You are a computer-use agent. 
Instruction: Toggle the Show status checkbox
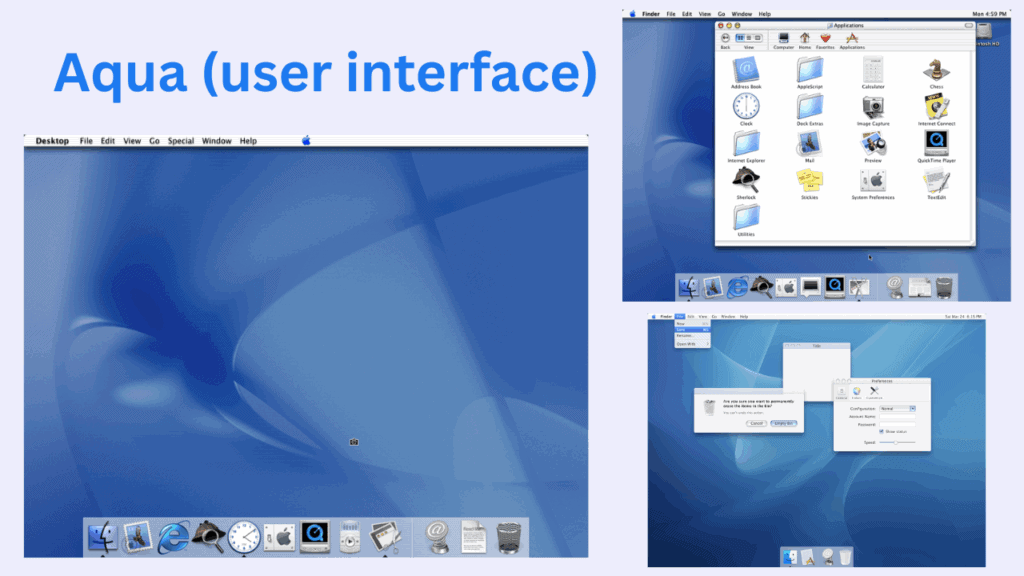tap(881, 432)
